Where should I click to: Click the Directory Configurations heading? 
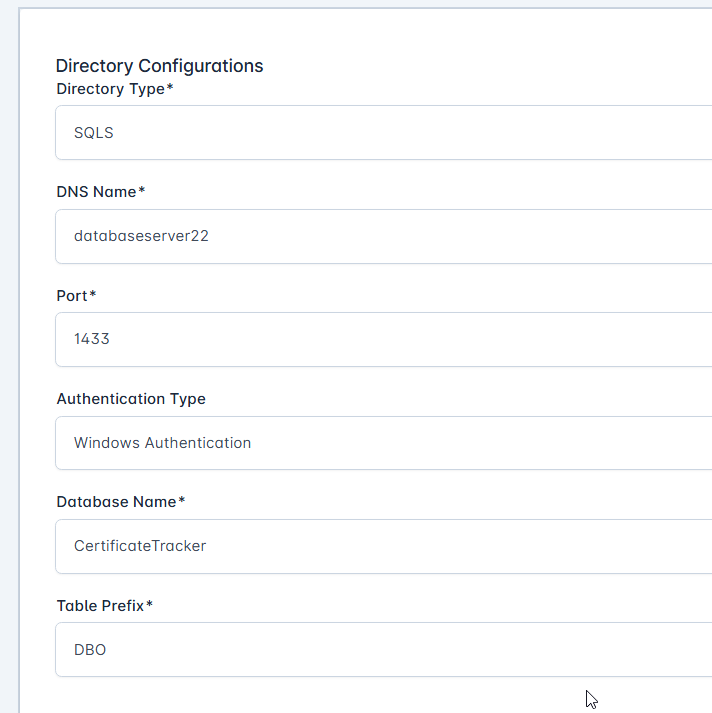(x=159, y=66)
